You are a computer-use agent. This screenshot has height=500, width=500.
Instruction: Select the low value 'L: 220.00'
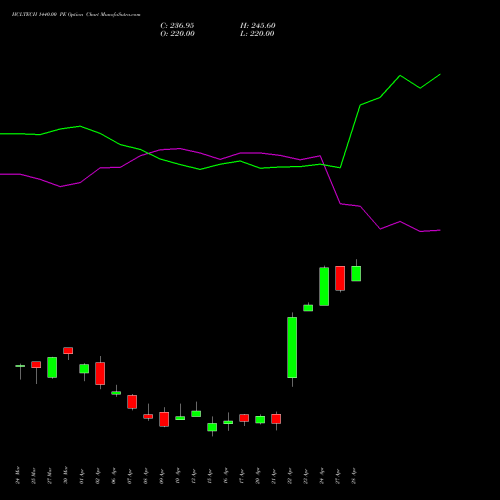click(257, 34)
